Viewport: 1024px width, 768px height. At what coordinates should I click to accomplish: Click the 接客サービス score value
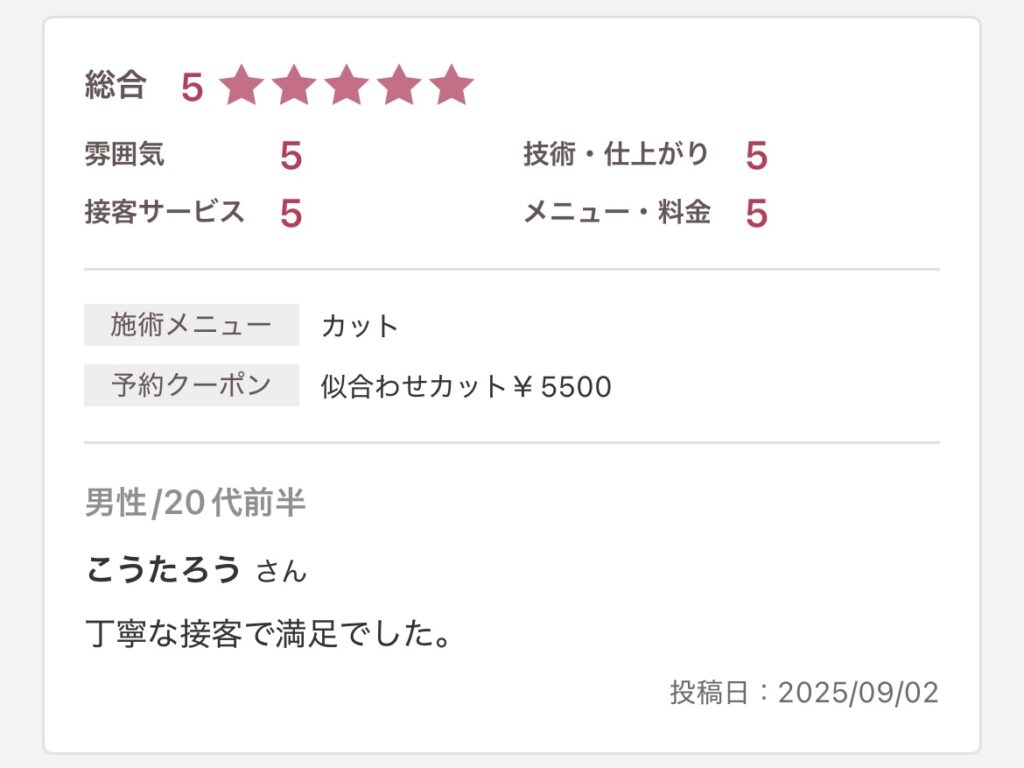291,213
